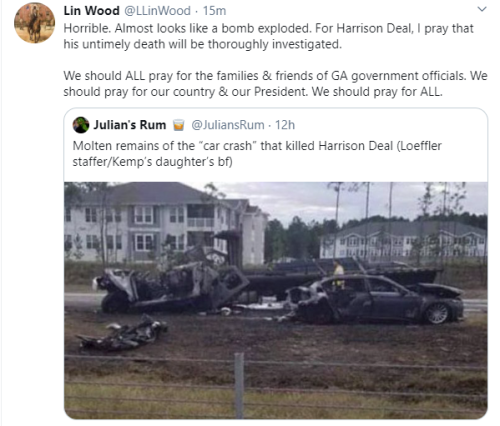This screenshot has width=500, height=426.
Task: Click the person in yellow vest in photo
Action: (339, 274)
